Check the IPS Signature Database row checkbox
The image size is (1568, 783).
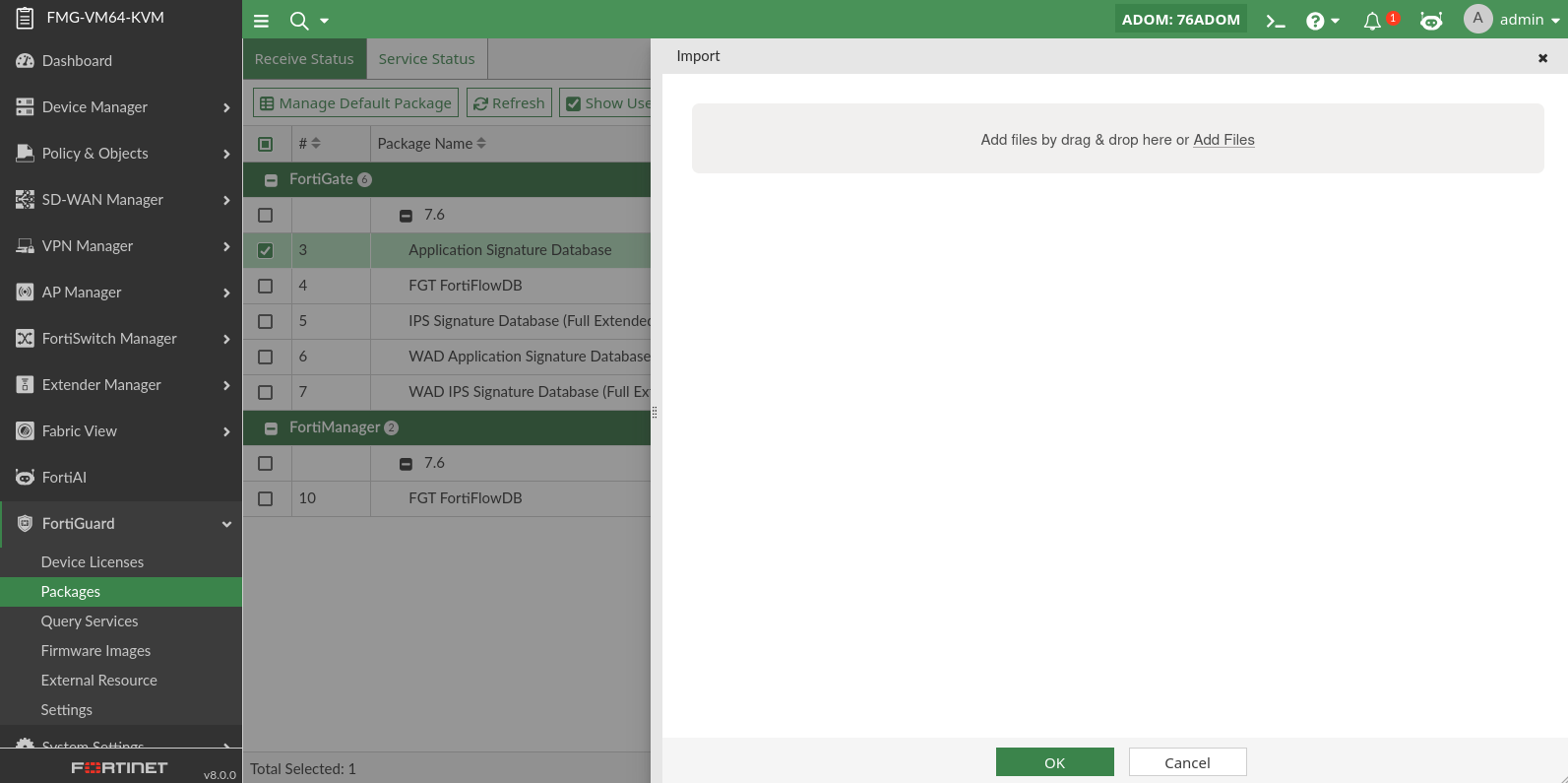click(x=266, y=321)
